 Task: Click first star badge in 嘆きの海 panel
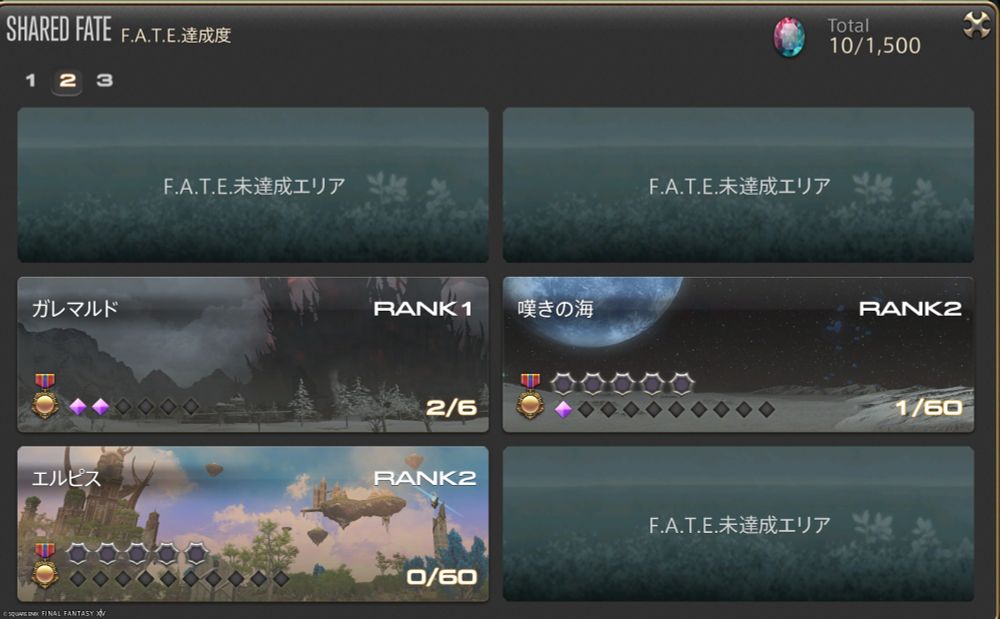(563, 384)
